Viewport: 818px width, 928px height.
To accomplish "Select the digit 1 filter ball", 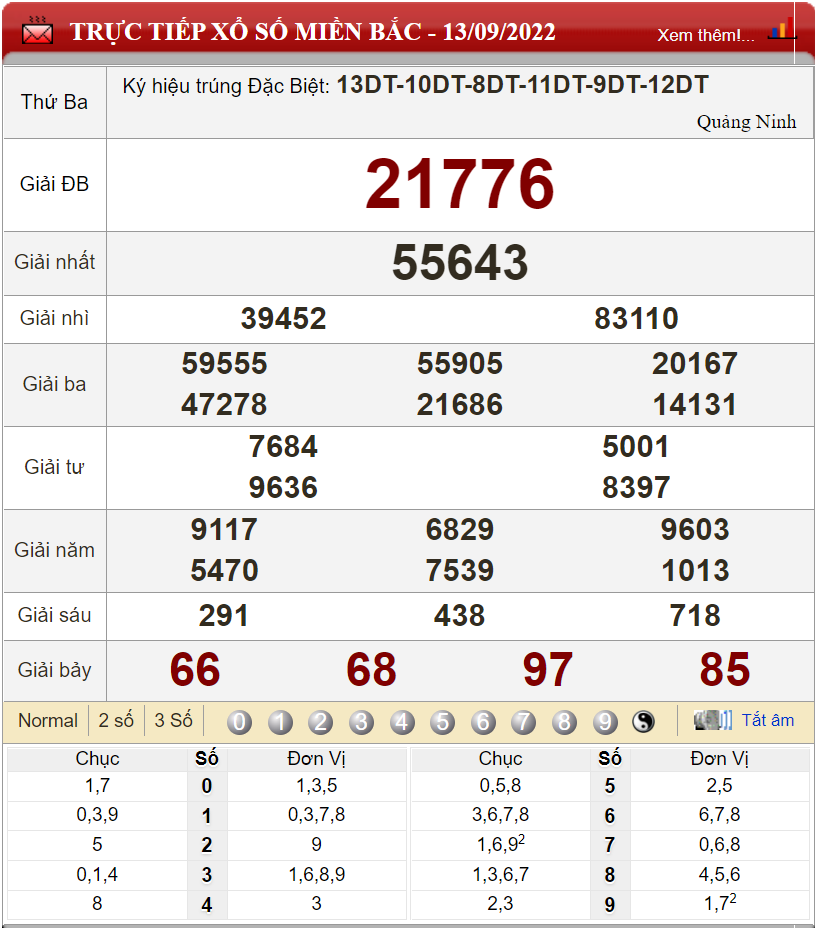I will [280, 722].
